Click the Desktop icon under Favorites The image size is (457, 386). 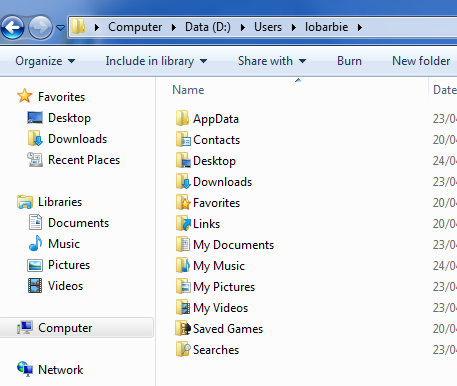click(35, 118)
